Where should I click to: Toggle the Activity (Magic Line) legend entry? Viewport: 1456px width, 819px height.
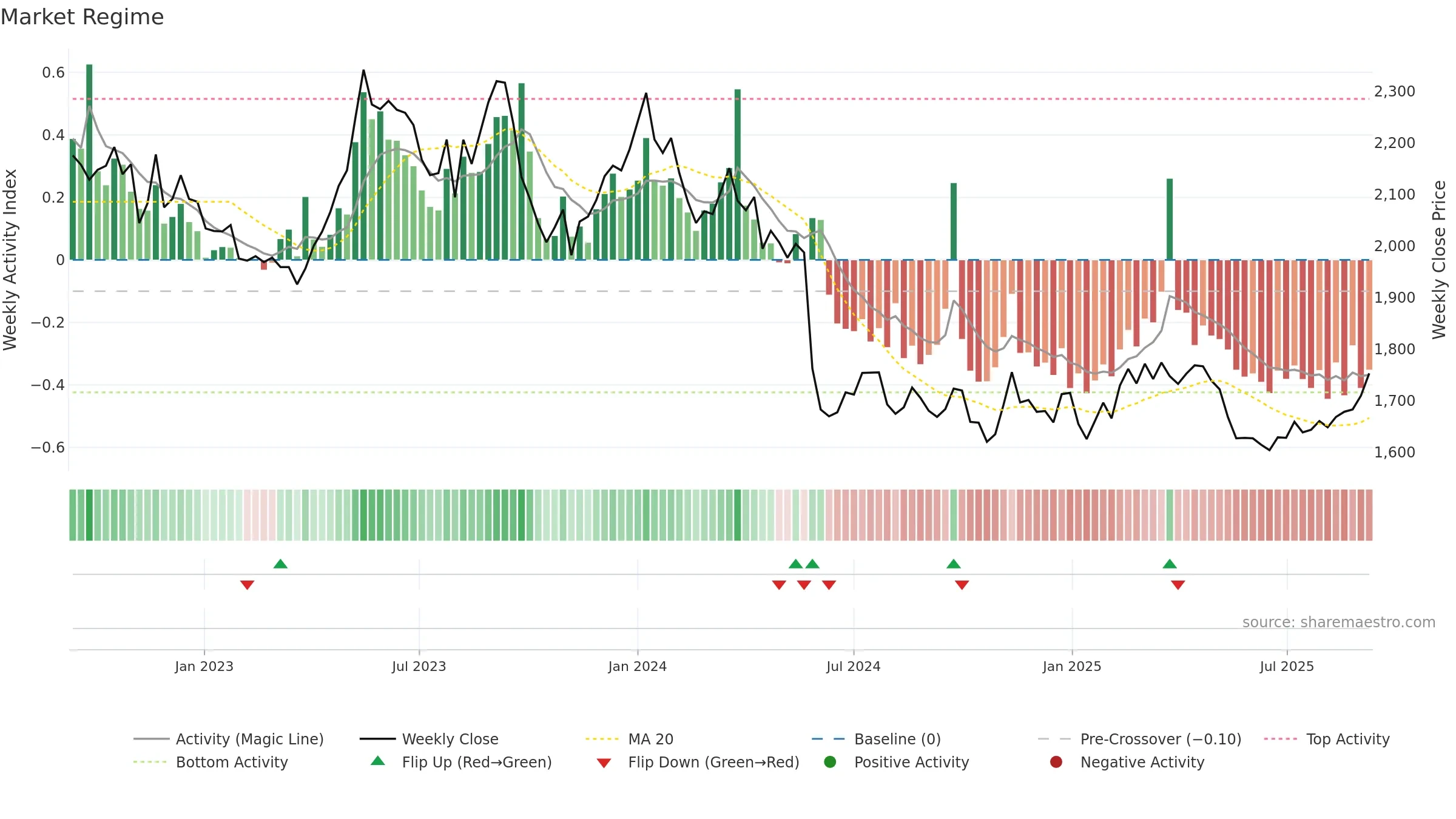pos(229,739)
